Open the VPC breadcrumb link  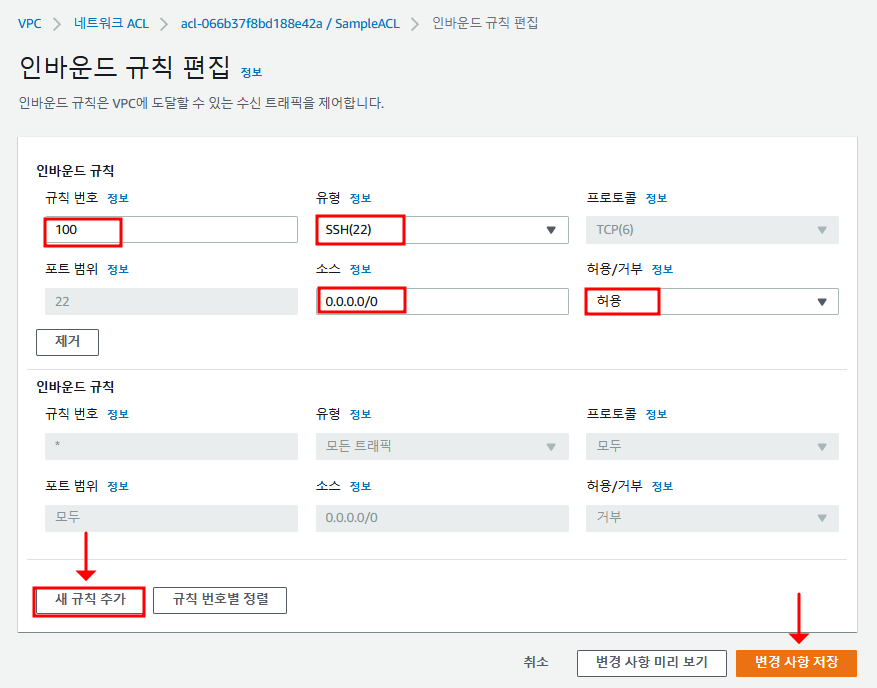pos(30,23)
